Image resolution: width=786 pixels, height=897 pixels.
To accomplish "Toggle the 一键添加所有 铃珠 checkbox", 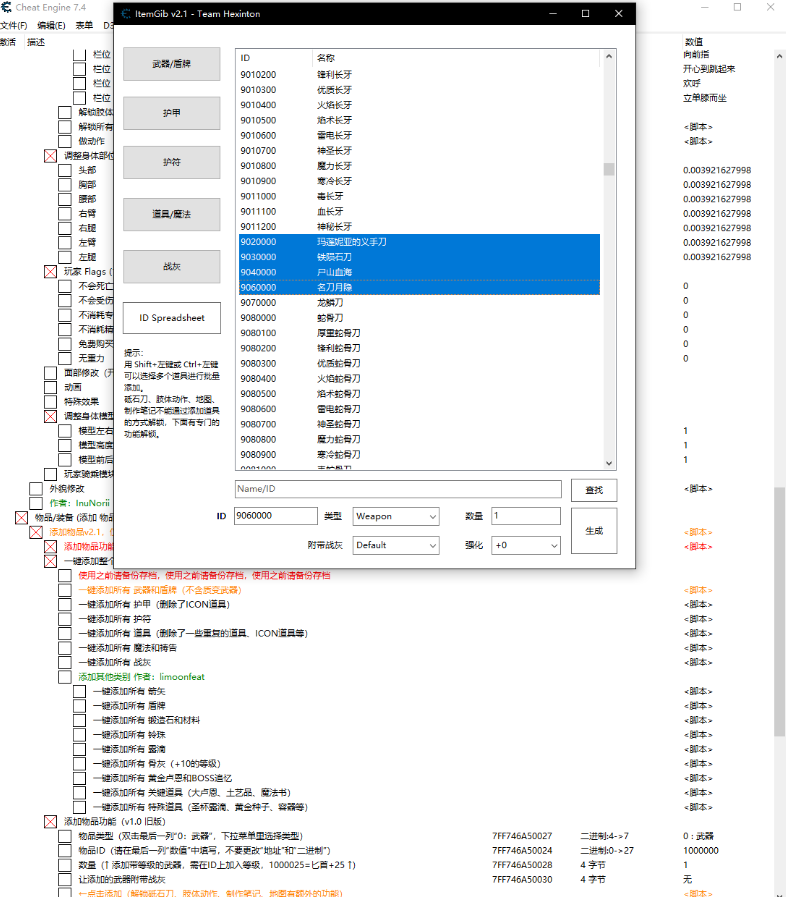I will pyautogui.click(x=80, y=735).
